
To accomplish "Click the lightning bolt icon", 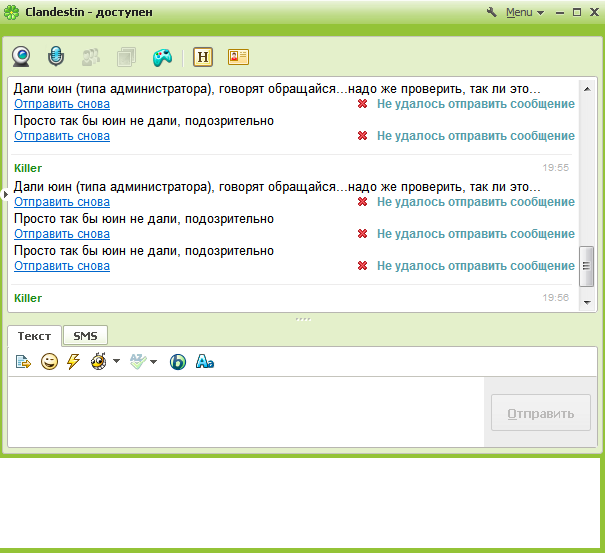I will coord(73,362).
